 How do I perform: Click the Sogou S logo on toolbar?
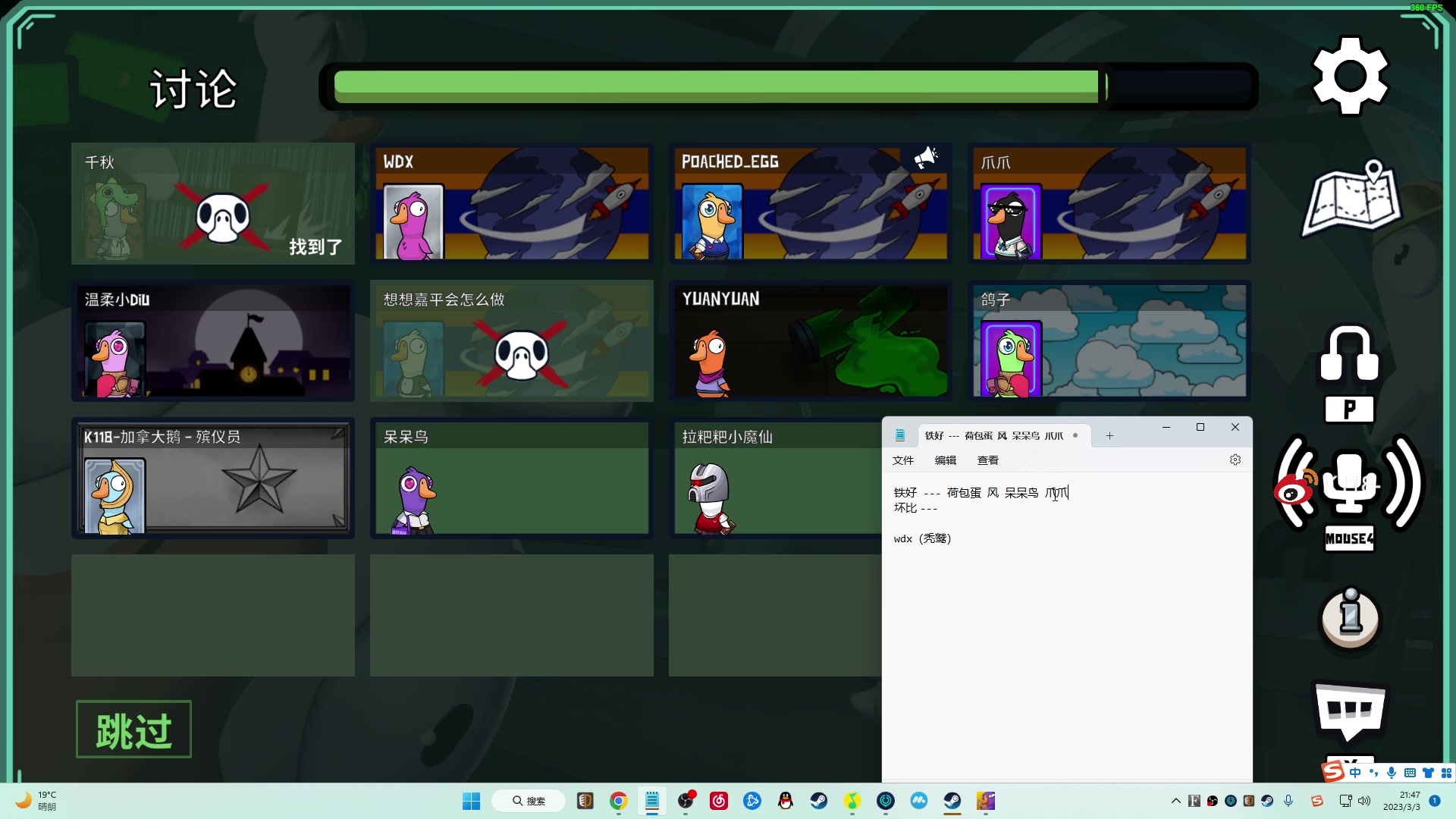coord(1333,772)
